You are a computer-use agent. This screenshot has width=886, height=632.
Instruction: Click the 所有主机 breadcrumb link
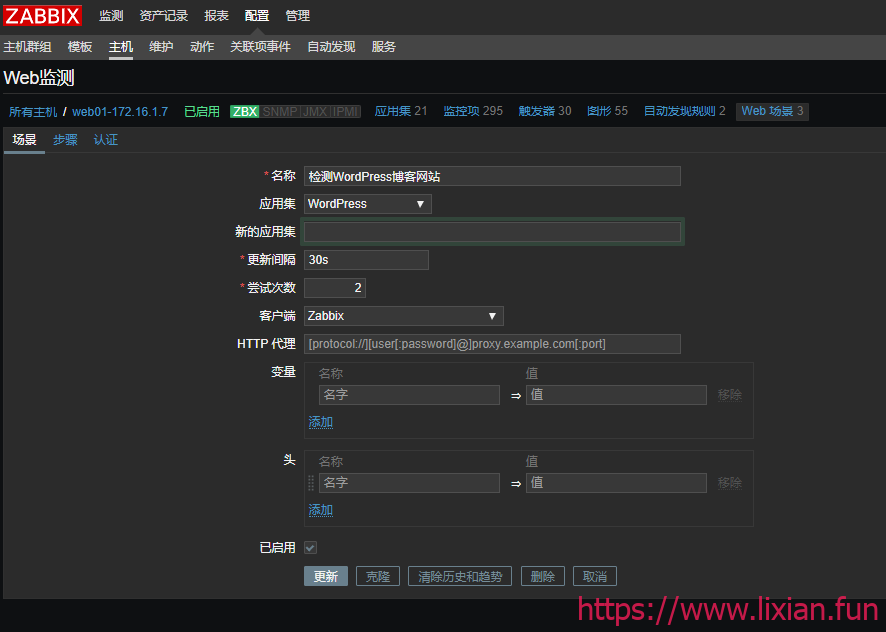pyautogui.click(x=33, y=111)
